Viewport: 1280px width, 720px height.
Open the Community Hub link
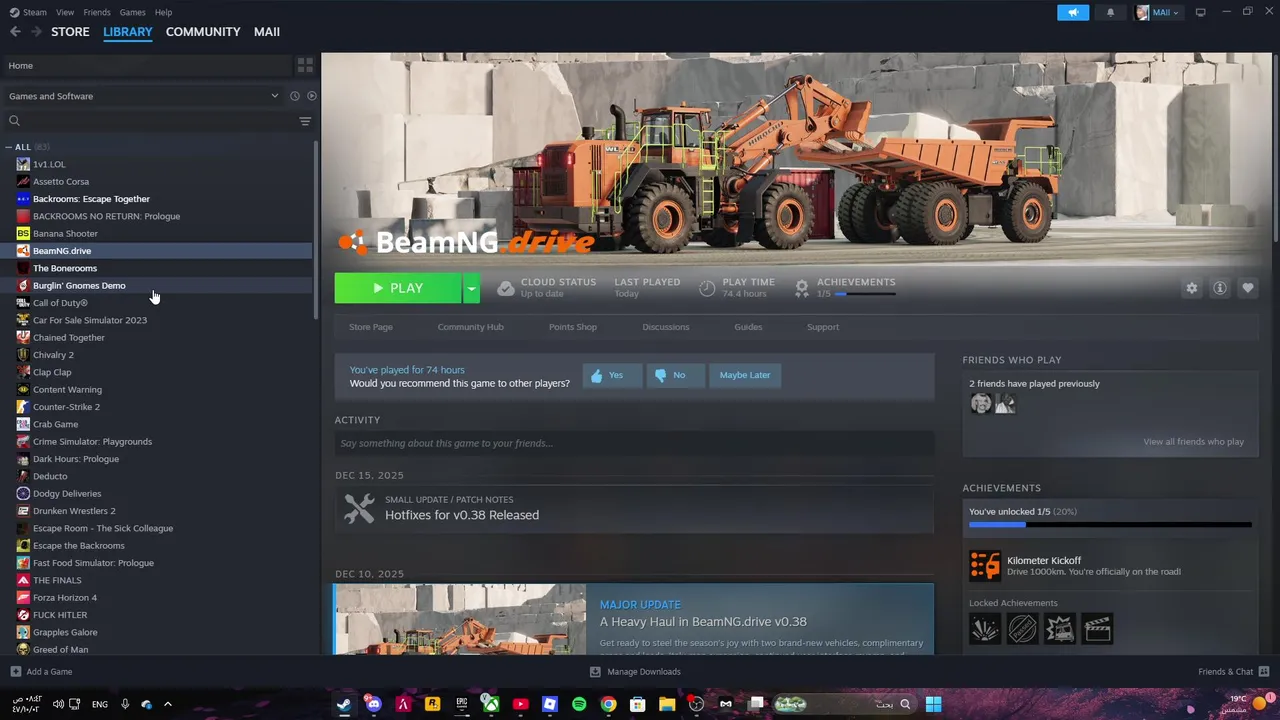pyautogui.click(x=470, y=327)
